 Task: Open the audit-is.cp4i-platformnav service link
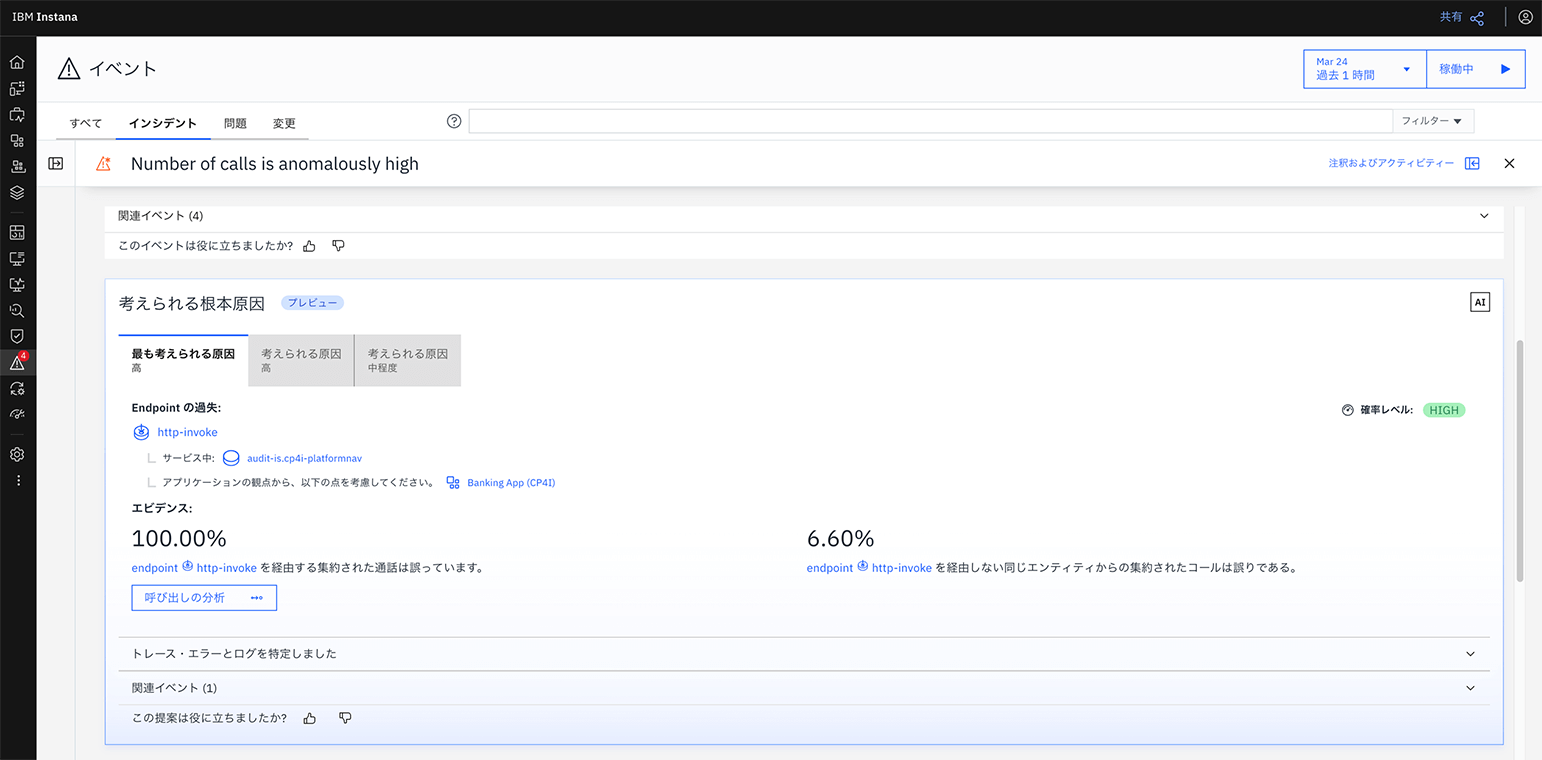(304, 458)
